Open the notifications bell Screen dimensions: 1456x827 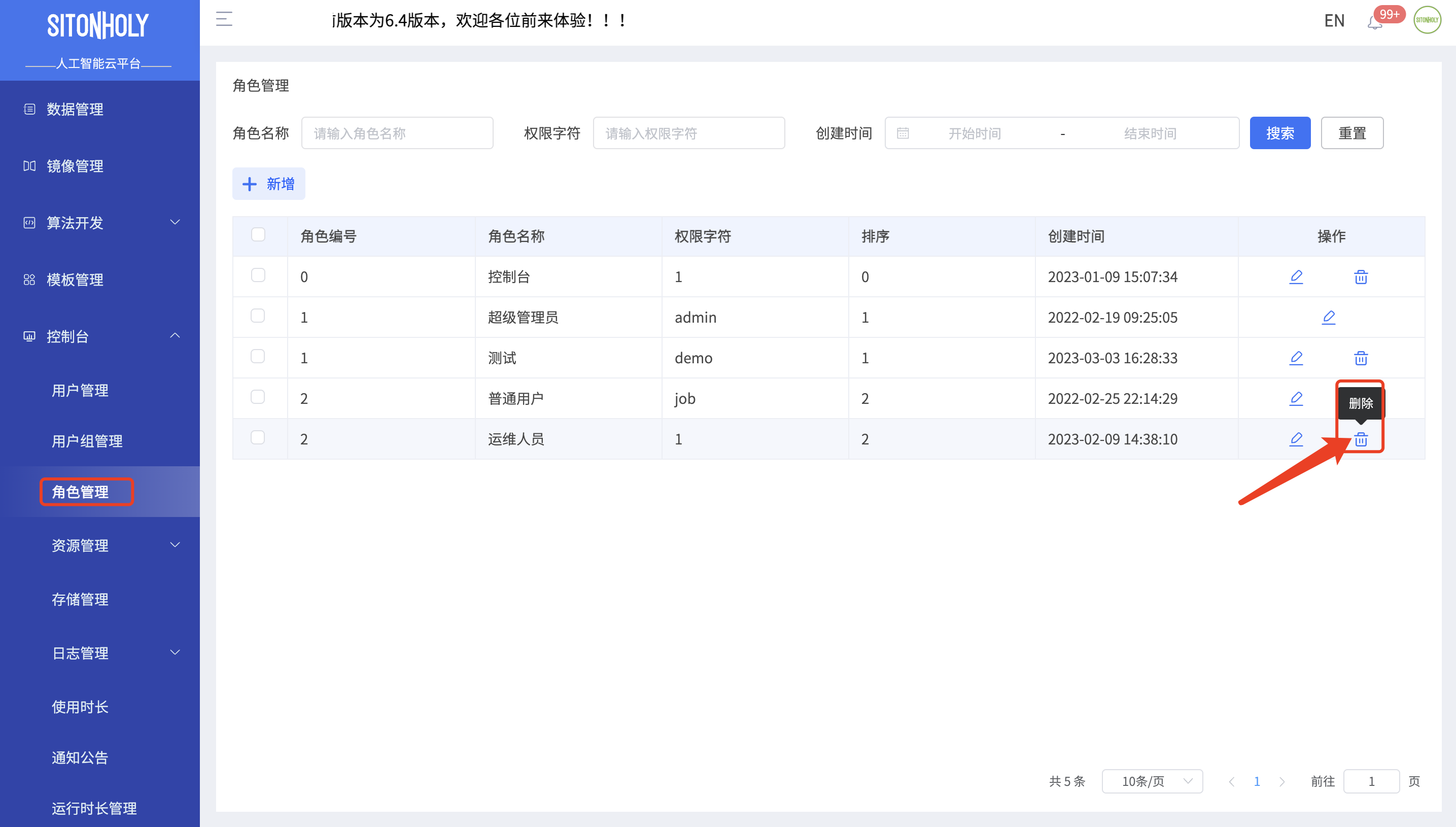coord(1374,23)
